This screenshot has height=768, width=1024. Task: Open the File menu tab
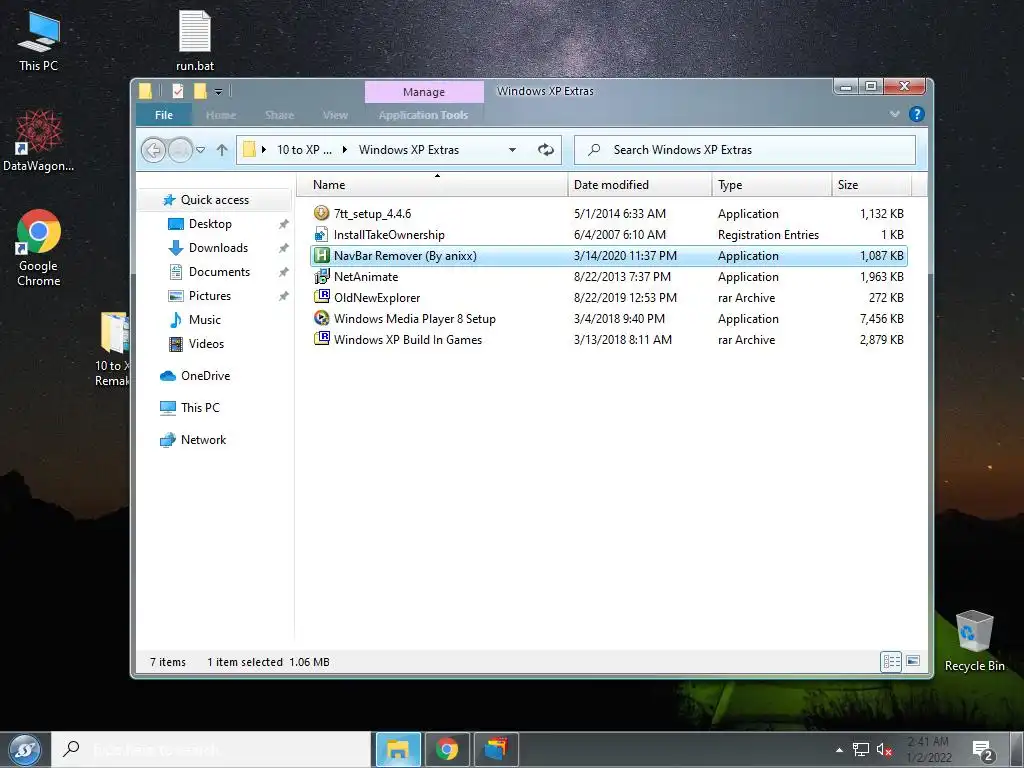pos(164,115)
